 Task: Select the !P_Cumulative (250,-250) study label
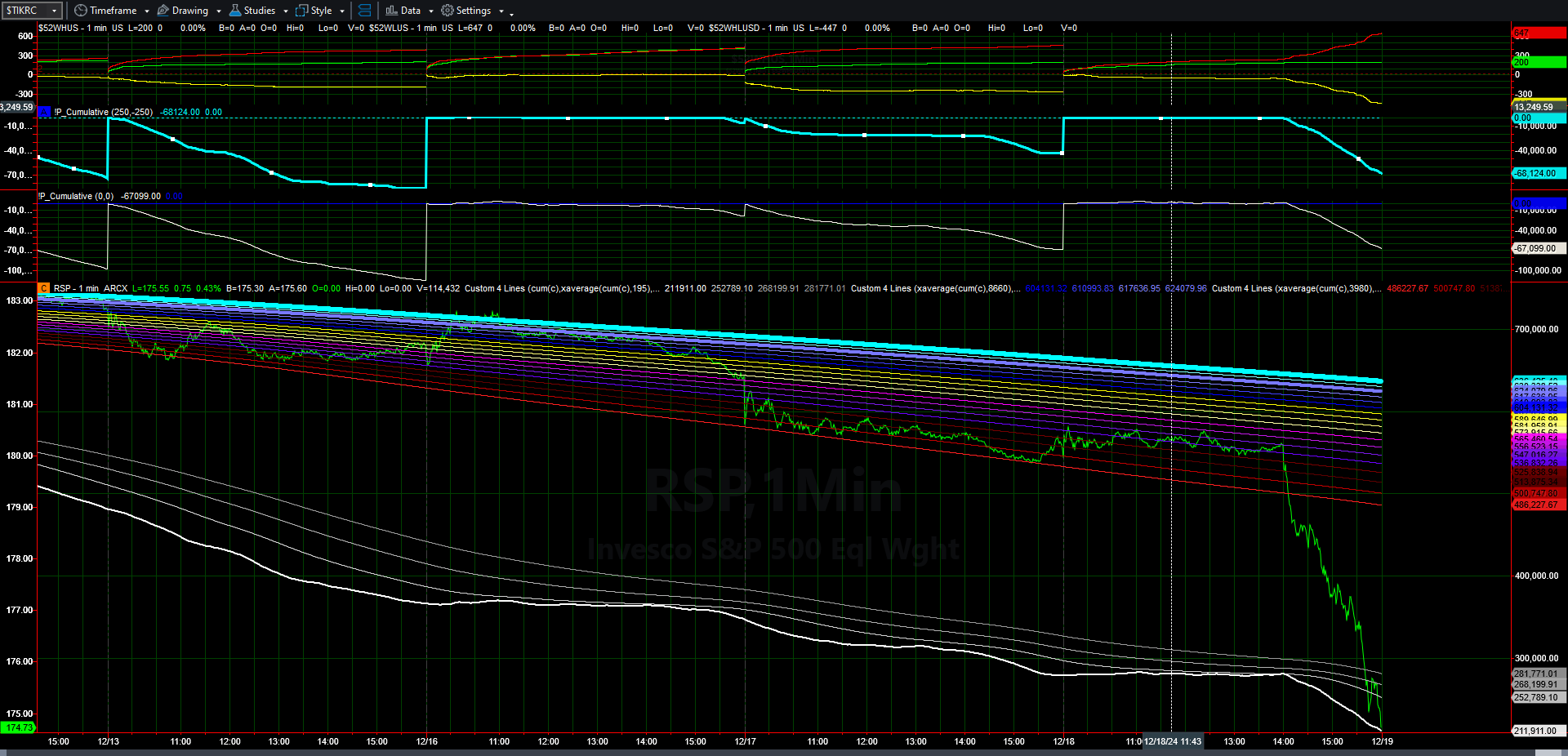(103, 112)
